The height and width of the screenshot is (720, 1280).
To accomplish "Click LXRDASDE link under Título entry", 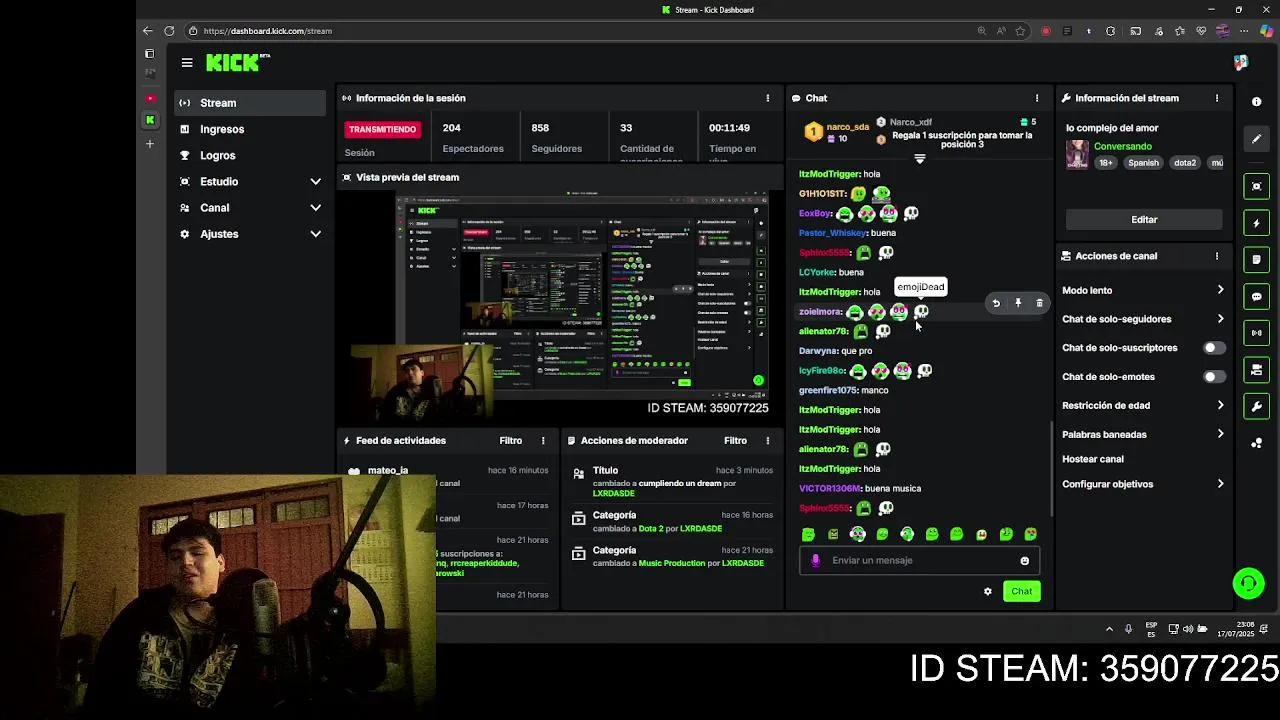I will click(x=613, y=493).
